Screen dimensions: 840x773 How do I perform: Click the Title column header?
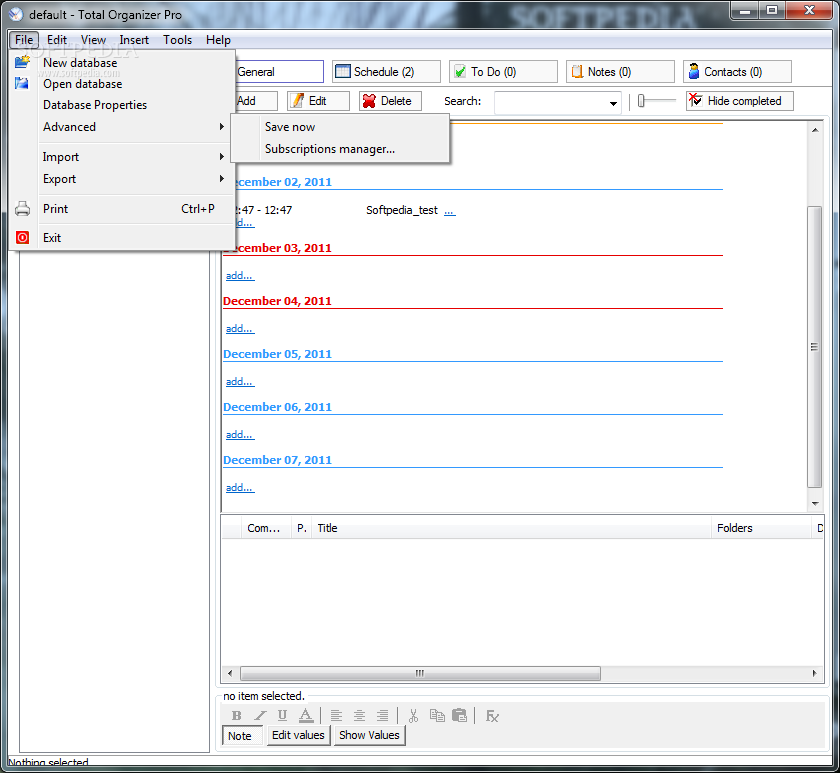point(512,528)
